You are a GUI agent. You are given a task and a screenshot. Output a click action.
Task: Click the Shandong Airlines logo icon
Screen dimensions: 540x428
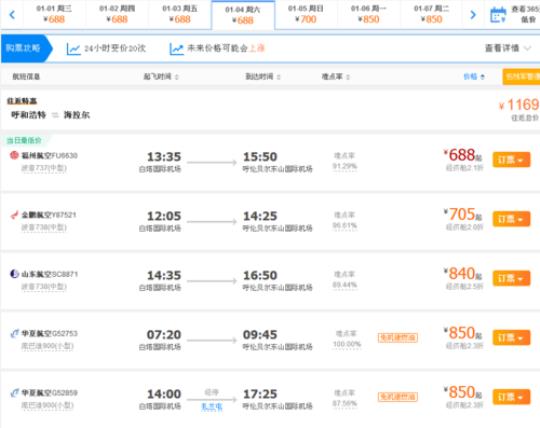[x=14, y=274]
